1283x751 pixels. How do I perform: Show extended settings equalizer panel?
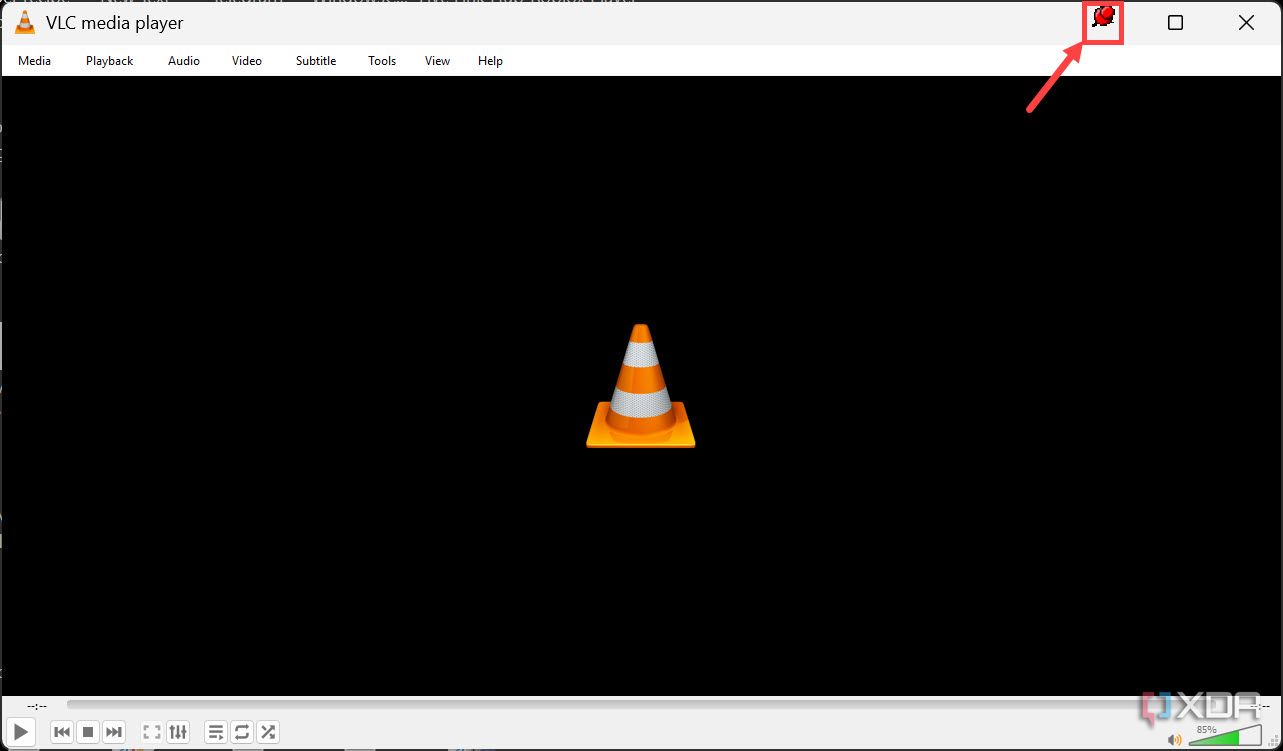coord(178,732)
